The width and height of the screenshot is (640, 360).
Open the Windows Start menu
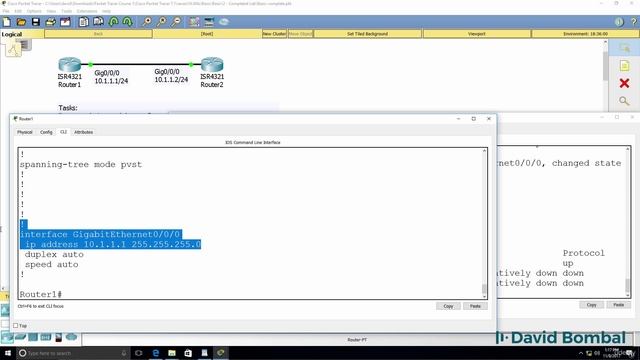pyautogui.click(x=8, y=353)
